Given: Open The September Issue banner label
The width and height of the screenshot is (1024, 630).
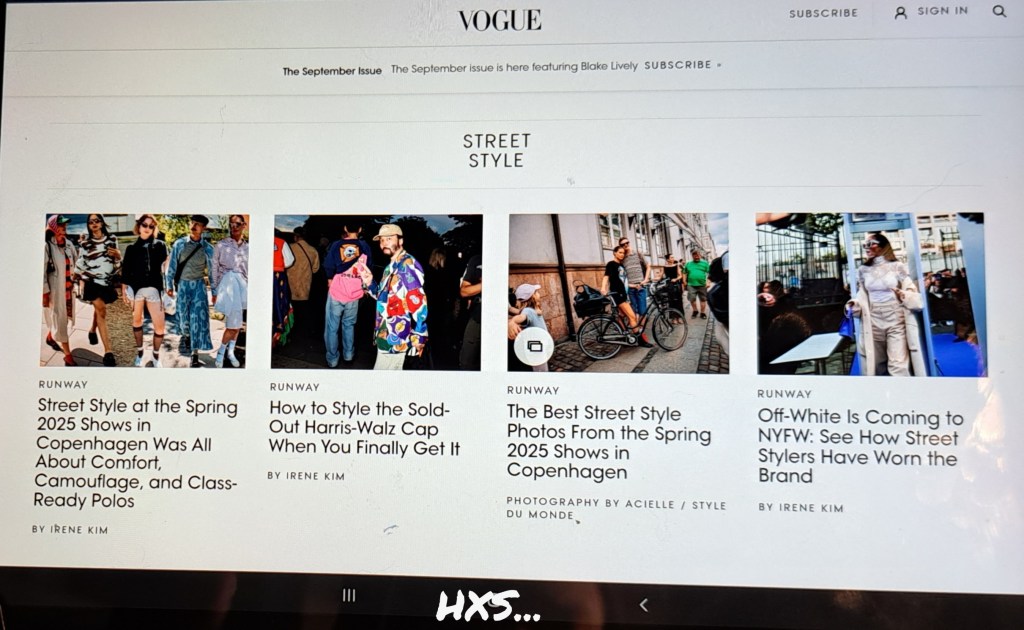Looking at the screenshot, I should click(332, 71).
